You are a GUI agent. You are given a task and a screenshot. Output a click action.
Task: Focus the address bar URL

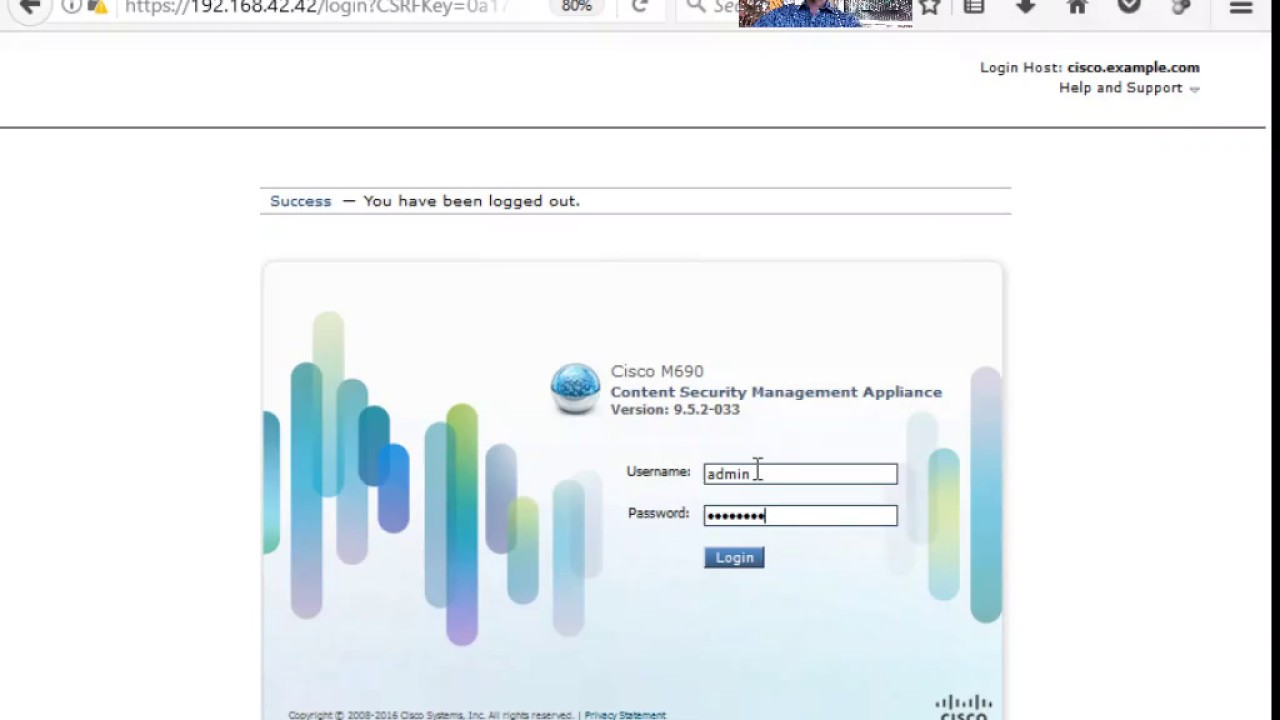[316, 7]
